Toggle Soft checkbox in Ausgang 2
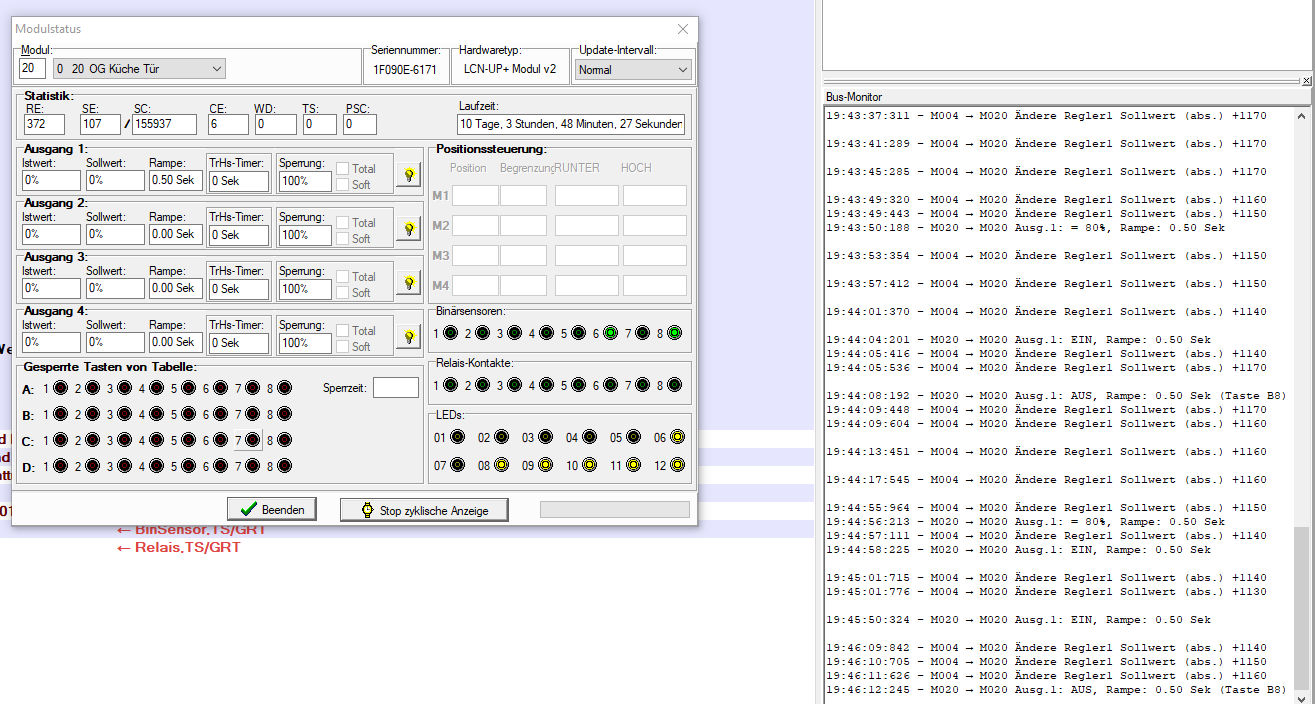Image resolution: width=1315 pixels, height=704 pixels. coord(342,239)
